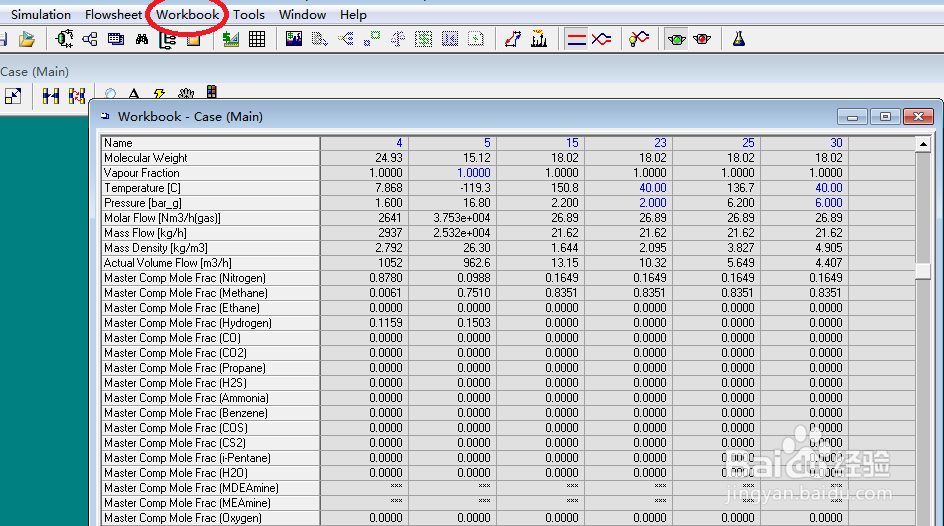Activate solver with green light icon
The image size is (944, 526).
pyautogui.click(x=676, y=40)
